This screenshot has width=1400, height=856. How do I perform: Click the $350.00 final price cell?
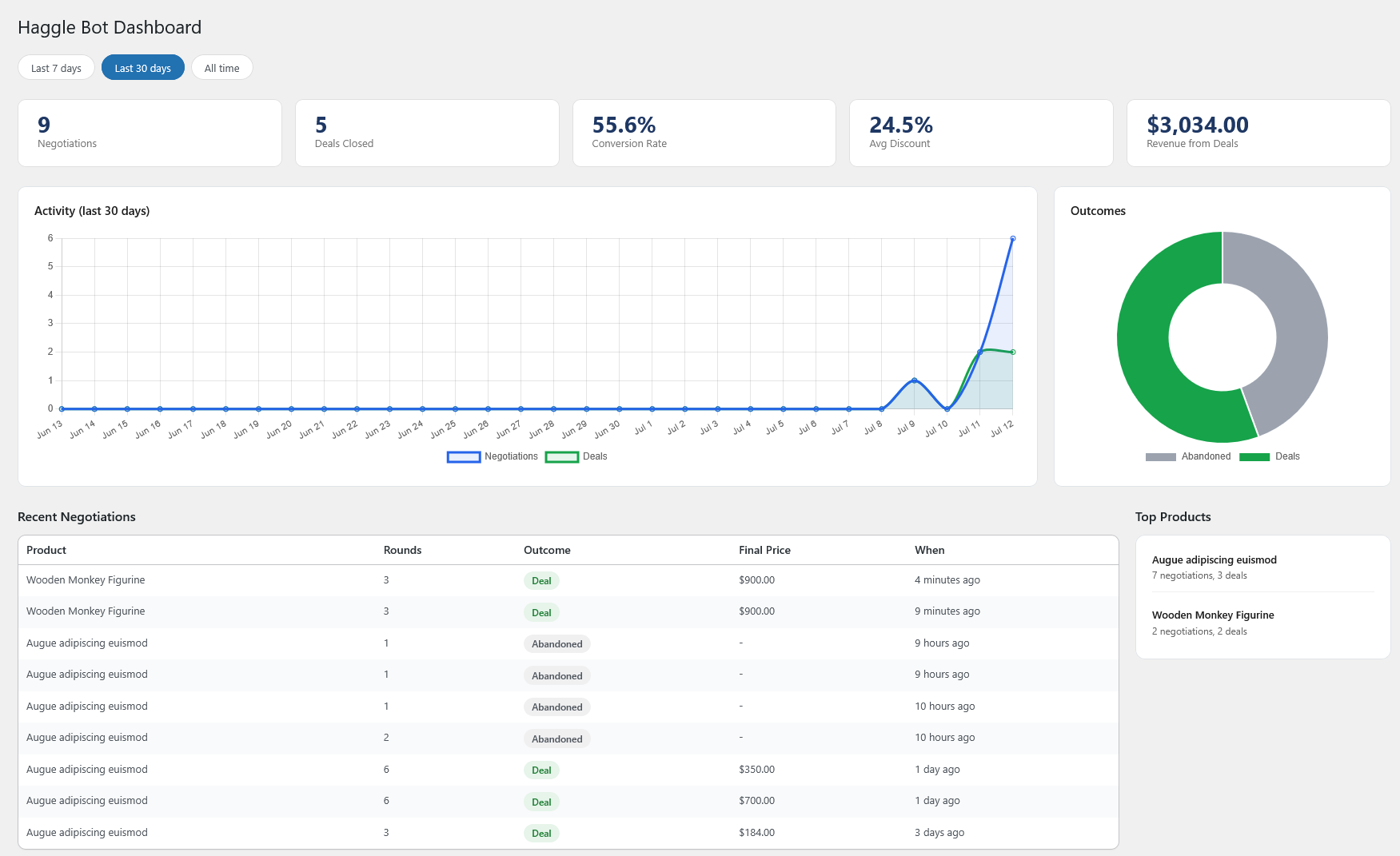coord(756,770)
